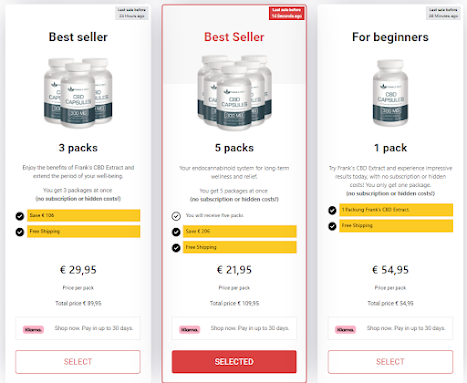Click checkmark icon beside Save € 106

click(x=20, y=216)
